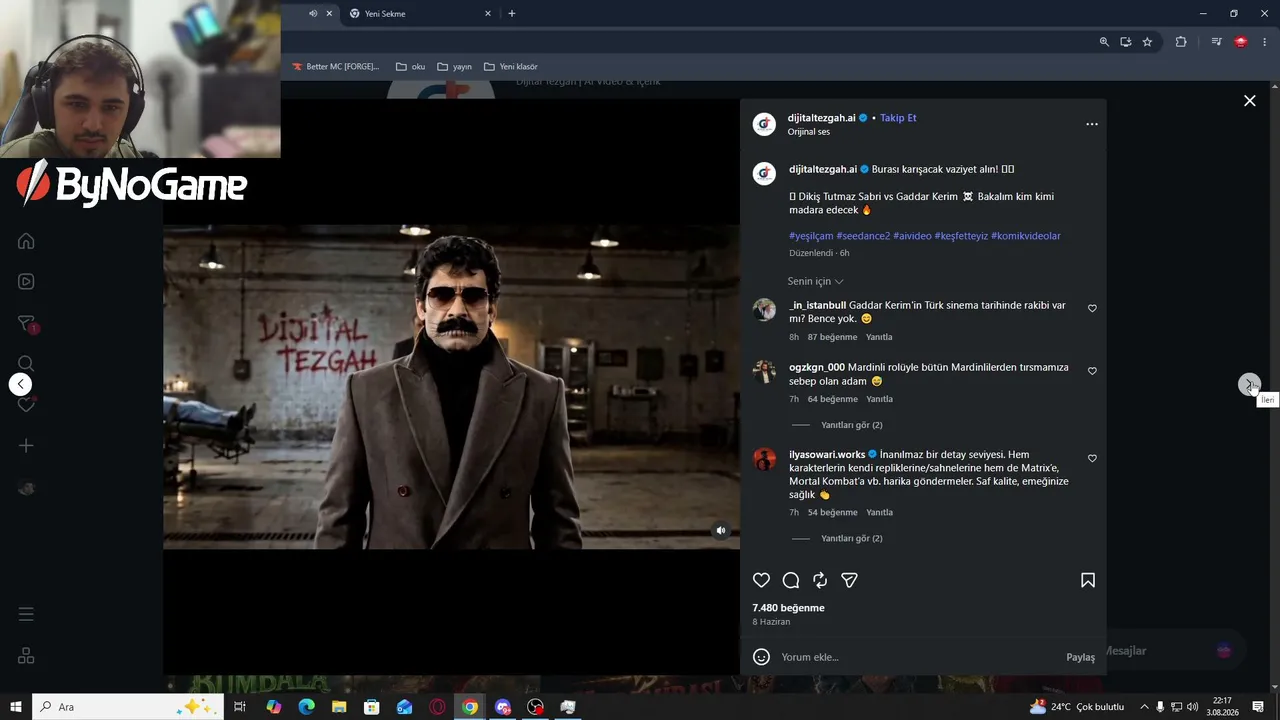Open the #yeşilçam hashtag
The height and width of the screenshot is (720, 1280).
coord(810,236)
